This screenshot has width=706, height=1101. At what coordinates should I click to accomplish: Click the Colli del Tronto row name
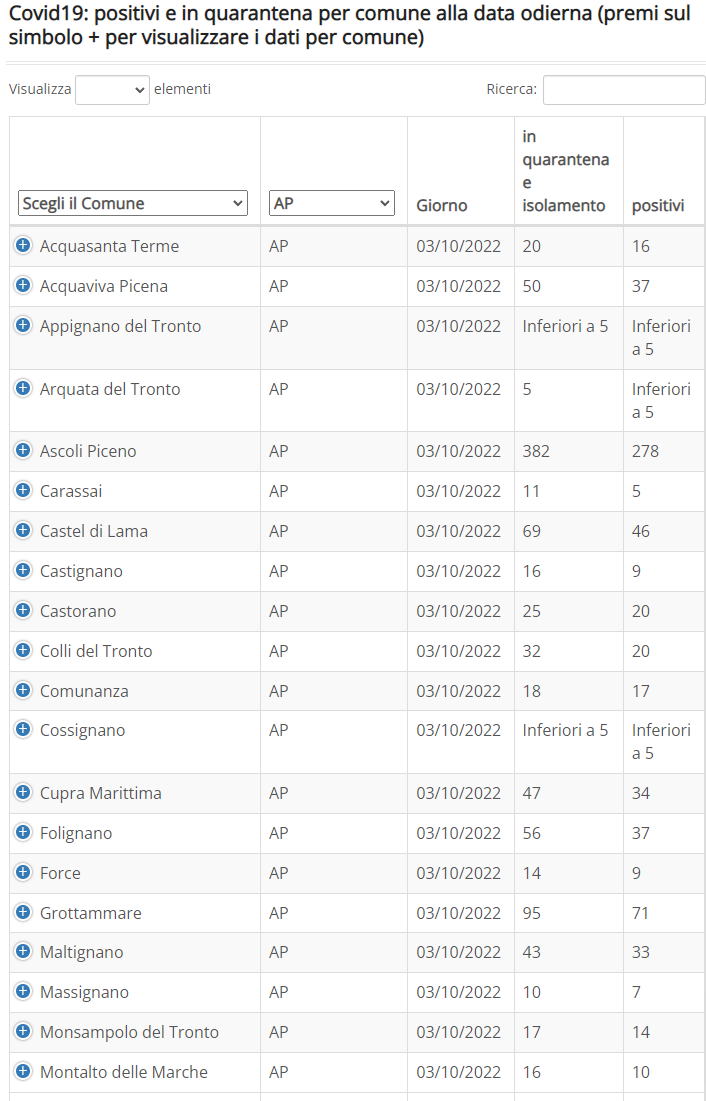point(96,651)
